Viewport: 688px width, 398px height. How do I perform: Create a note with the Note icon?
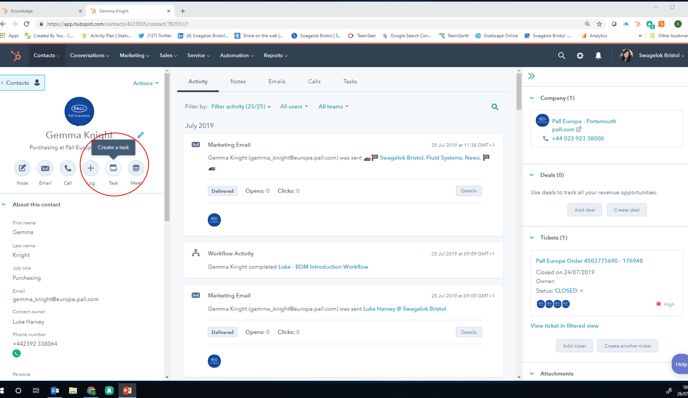click(x=22, y=168)
